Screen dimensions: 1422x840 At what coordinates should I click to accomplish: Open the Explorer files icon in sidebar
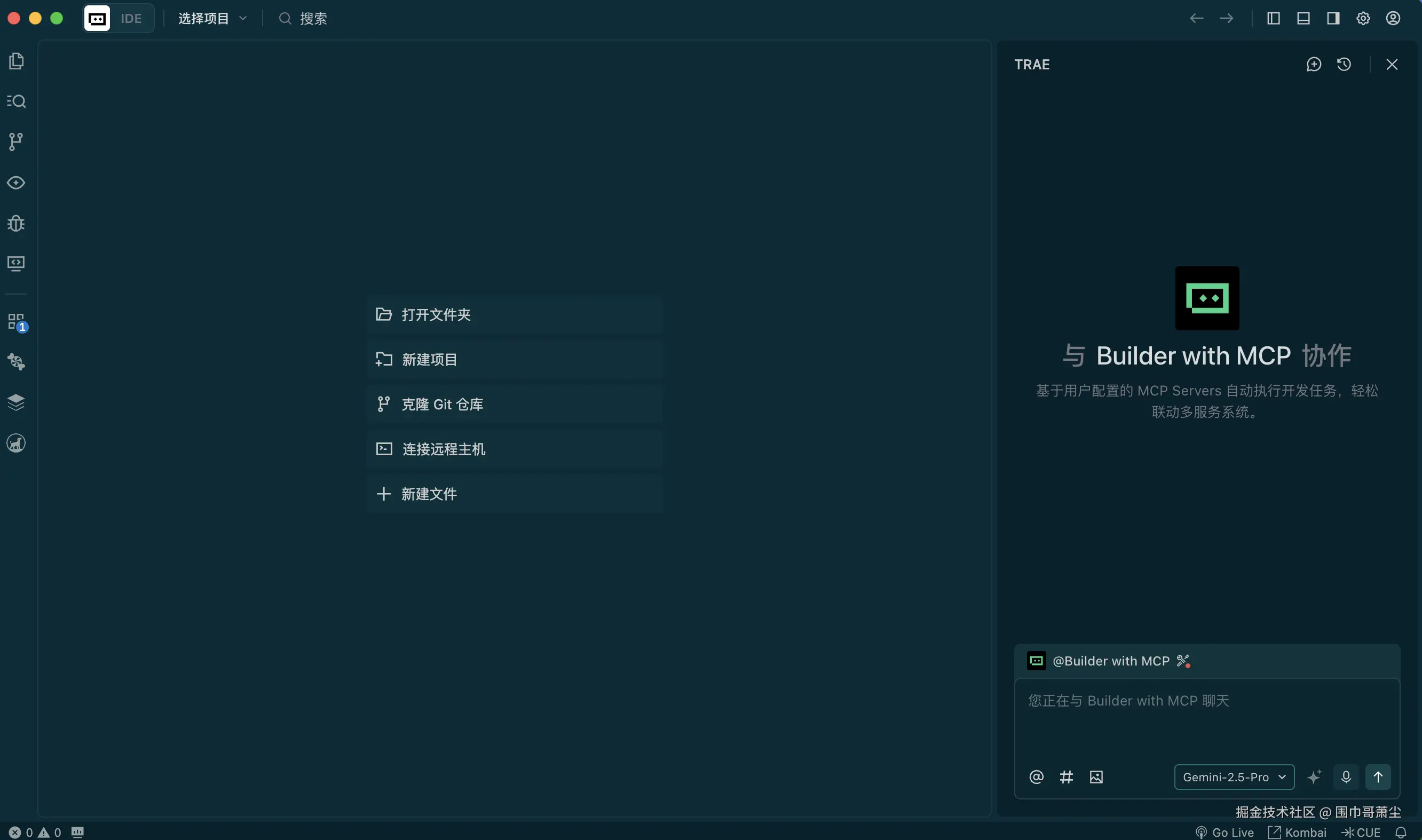pos(17,61)
